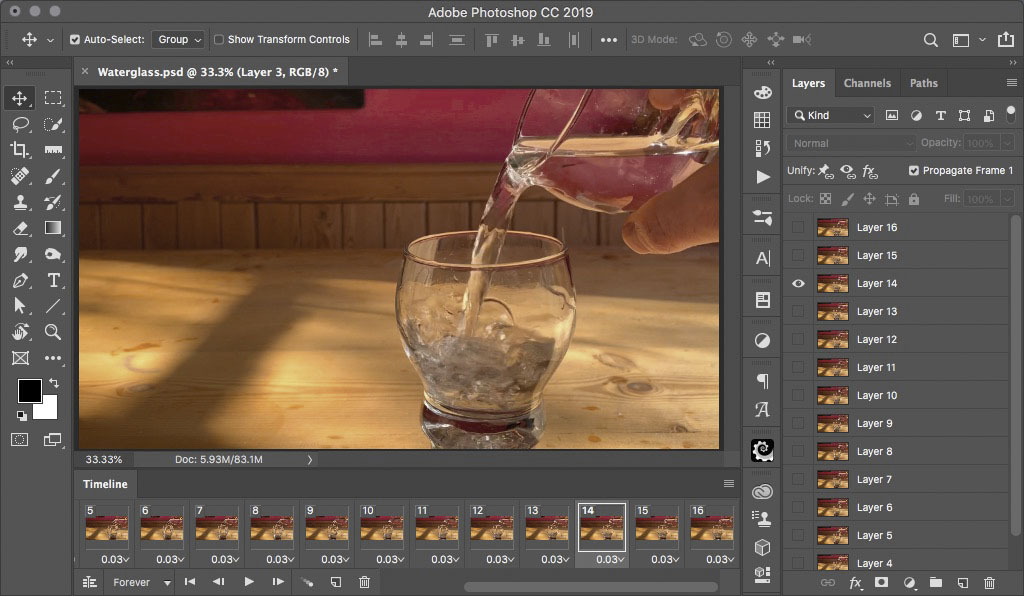Open the Group dropdown in options bar
This screenshot has width=1024, height=596.
(x=178, y=39)
